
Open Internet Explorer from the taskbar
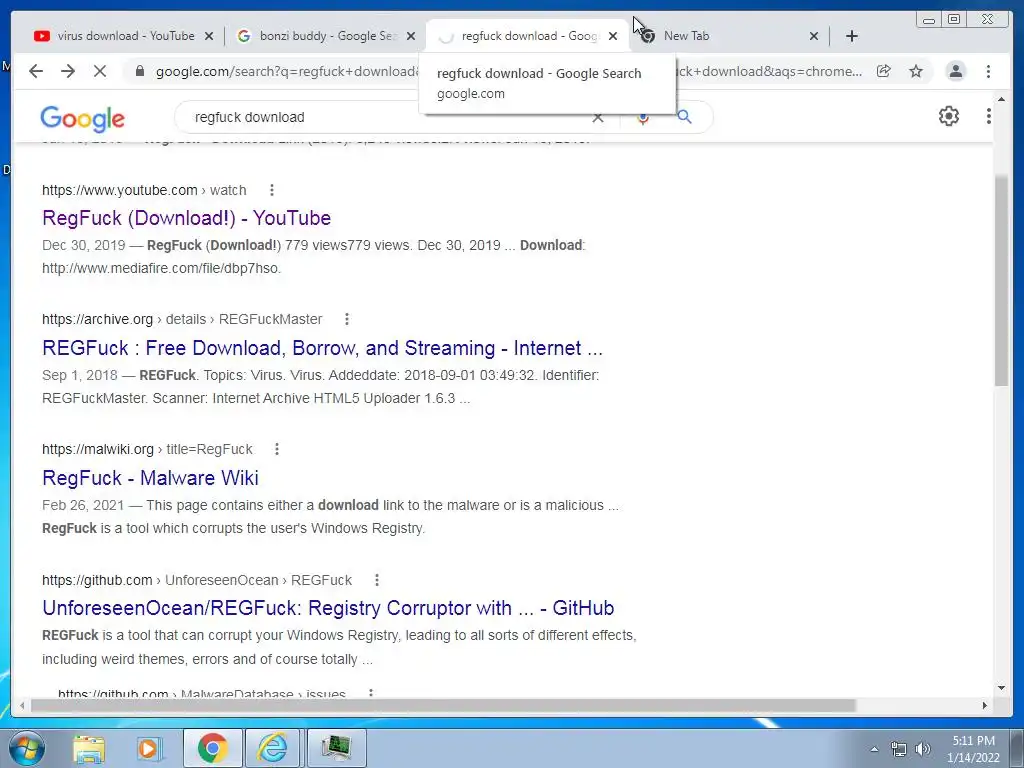[272, 748]
